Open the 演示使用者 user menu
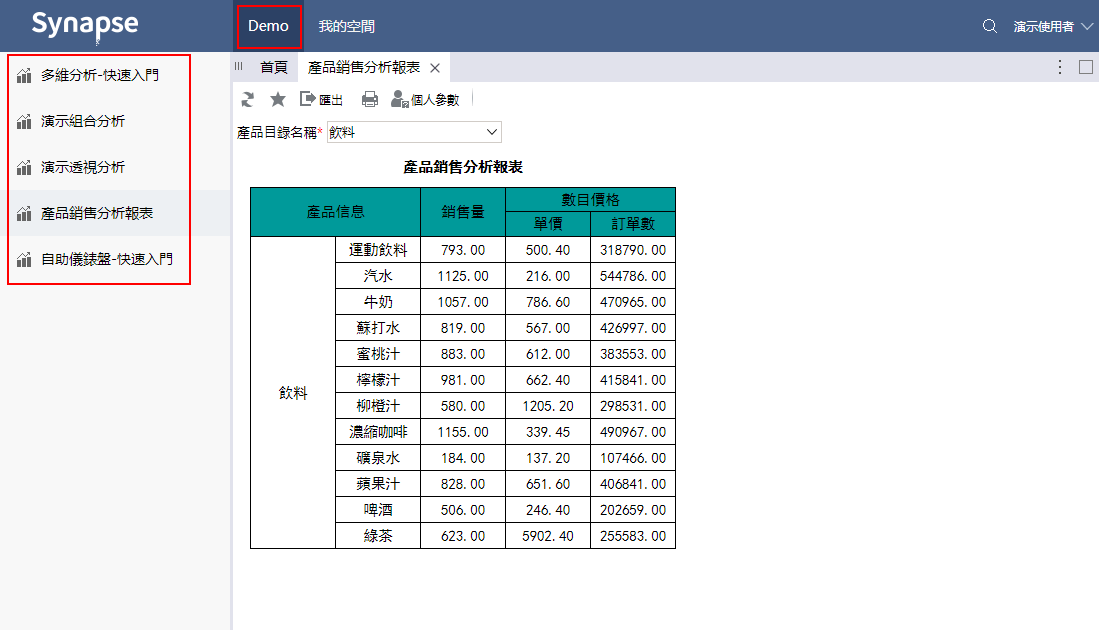Viewport: 1099px width, 630px height. (1053, 26)
